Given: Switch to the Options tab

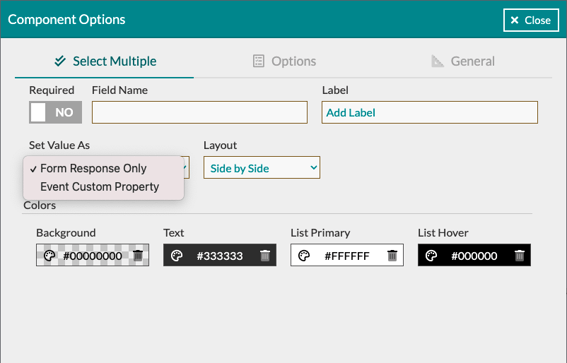Looking at the screenshot, I should pyautogui.click(x=284, y=61).
